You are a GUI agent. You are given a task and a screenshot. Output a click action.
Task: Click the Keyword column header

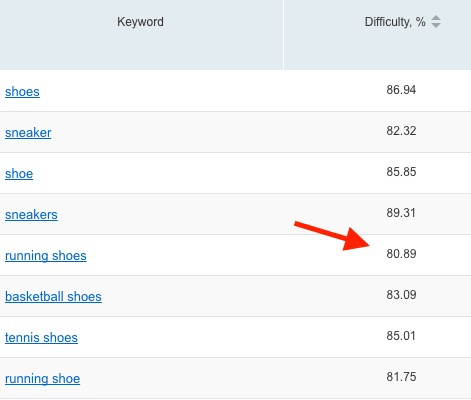tap(140, 22)
